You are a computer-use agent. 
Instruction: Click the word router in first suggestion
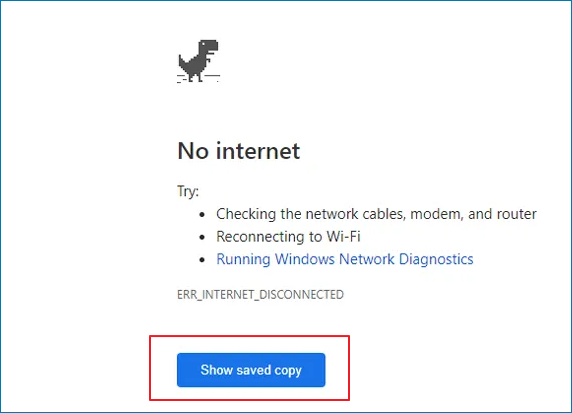coord(517,214)
